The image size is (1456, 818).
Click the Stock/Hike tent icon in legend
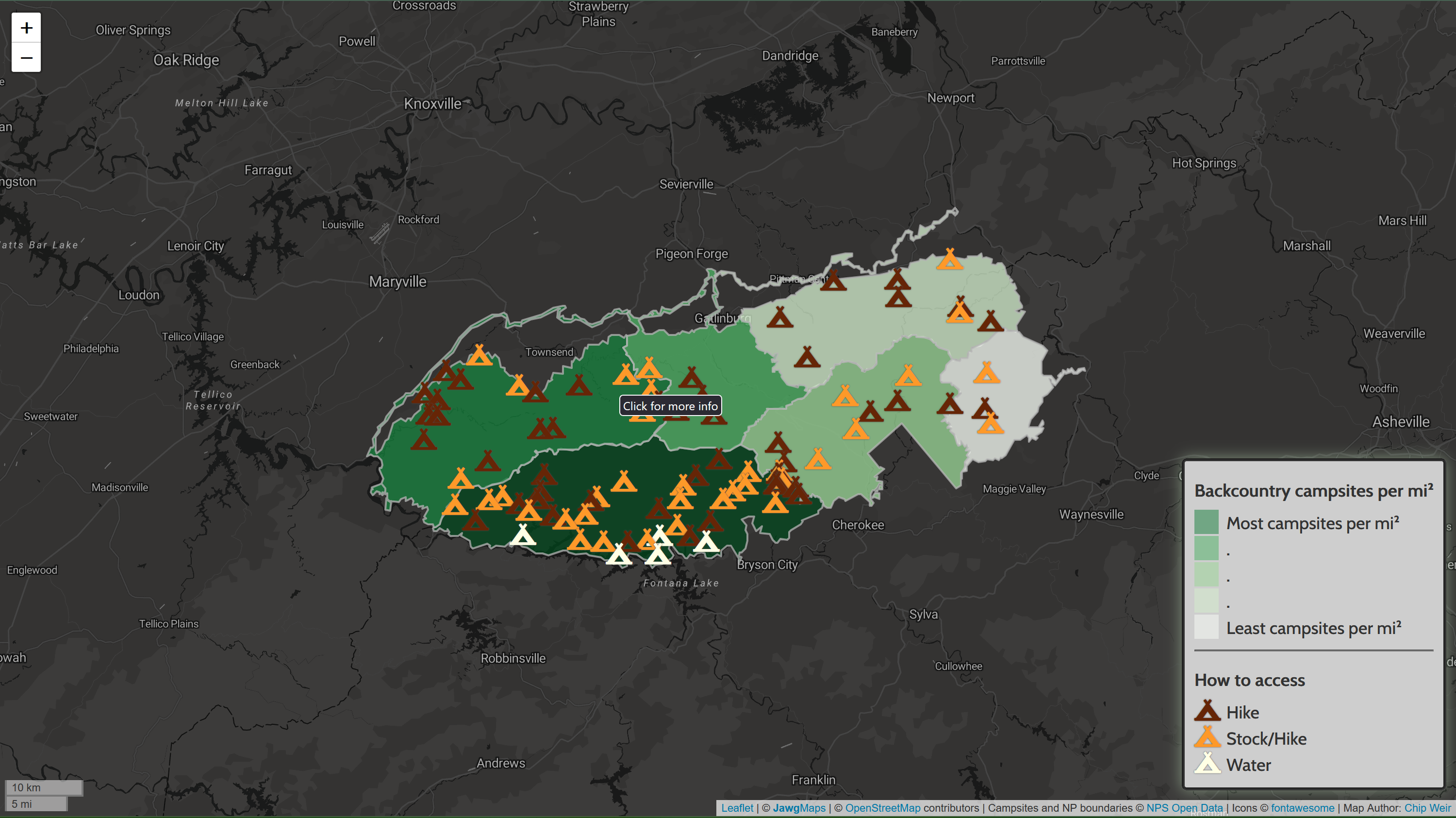[x=1208, y=738]
